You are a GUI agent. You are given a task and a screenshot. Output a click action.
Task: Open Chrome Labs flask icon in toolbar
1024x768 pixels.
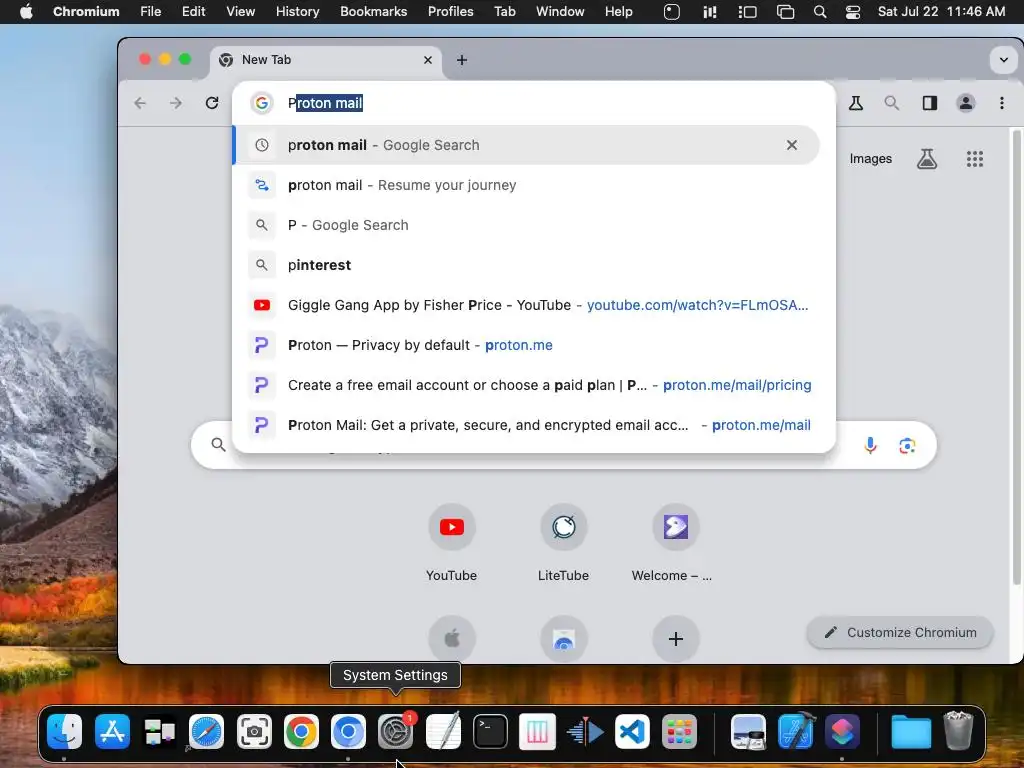click(x=856, y=103)
